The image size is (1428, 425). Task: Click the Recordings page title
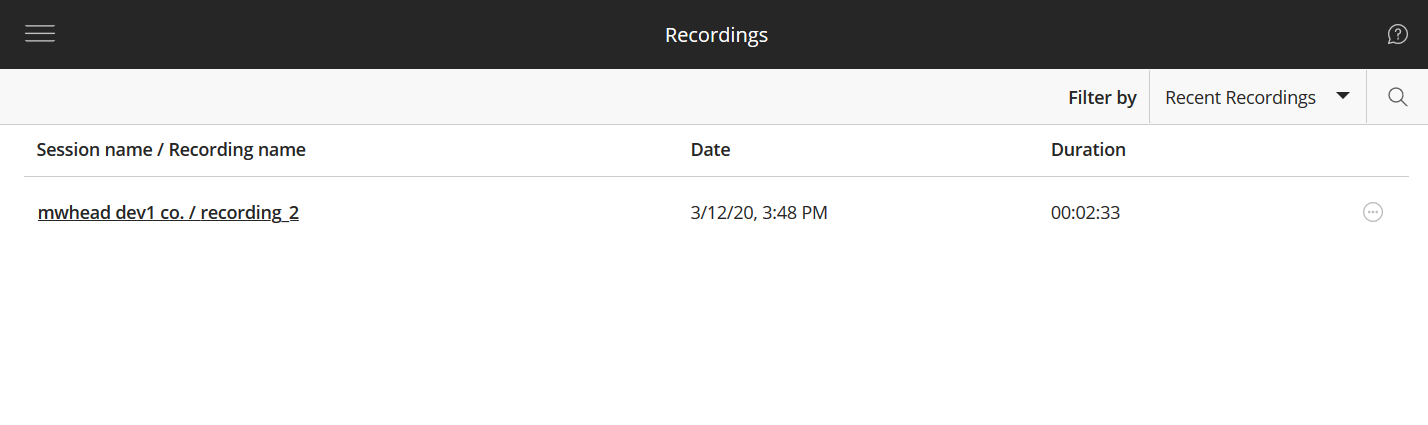coord(716,35)
